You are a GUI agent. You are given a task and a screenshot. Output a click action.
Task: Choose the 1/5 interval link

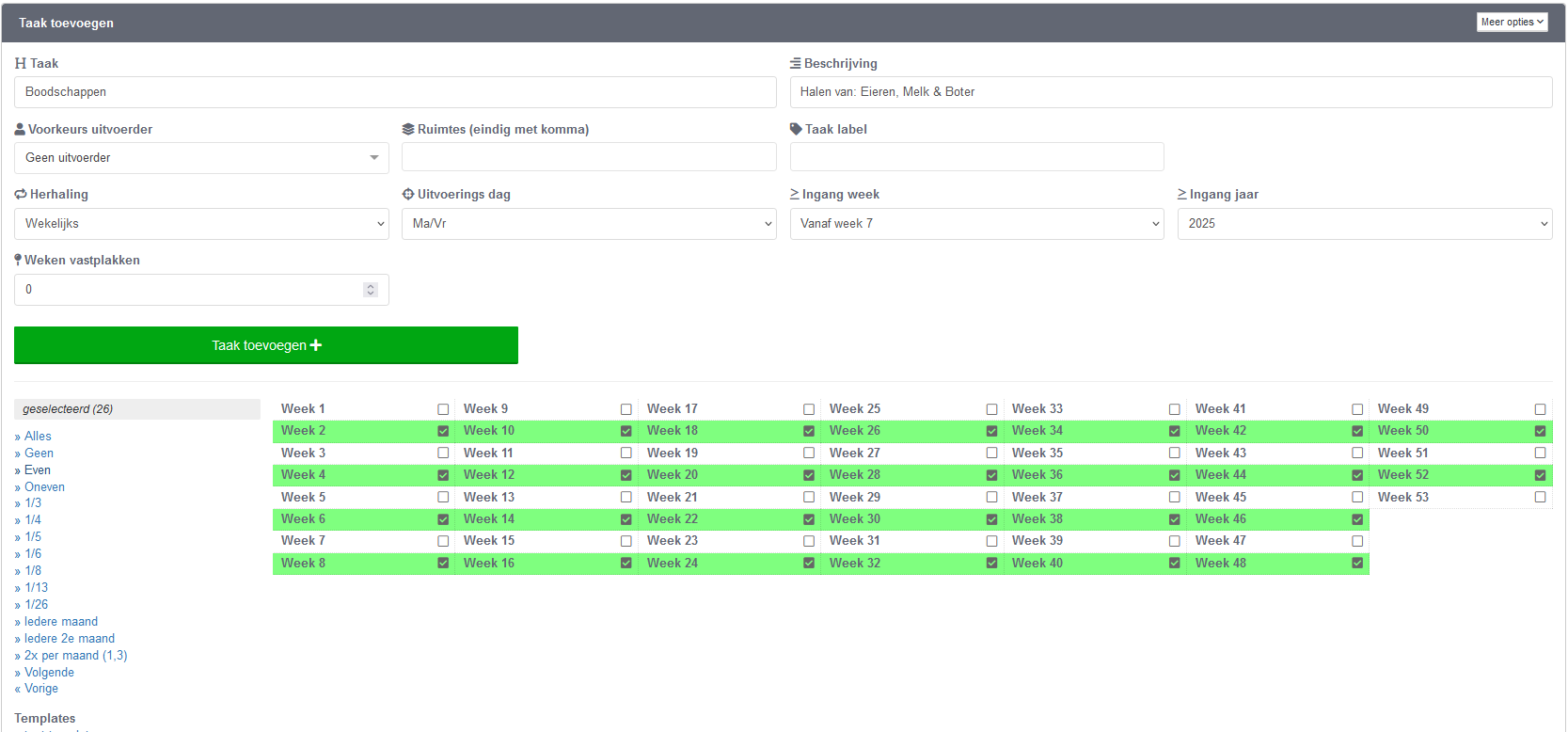pyautogui.click(x=33, y=536)
